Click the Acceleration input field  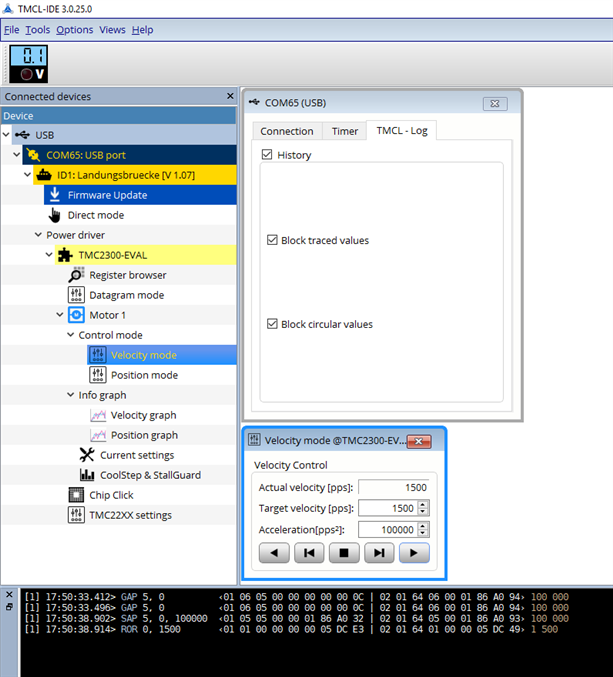(388, 529)
